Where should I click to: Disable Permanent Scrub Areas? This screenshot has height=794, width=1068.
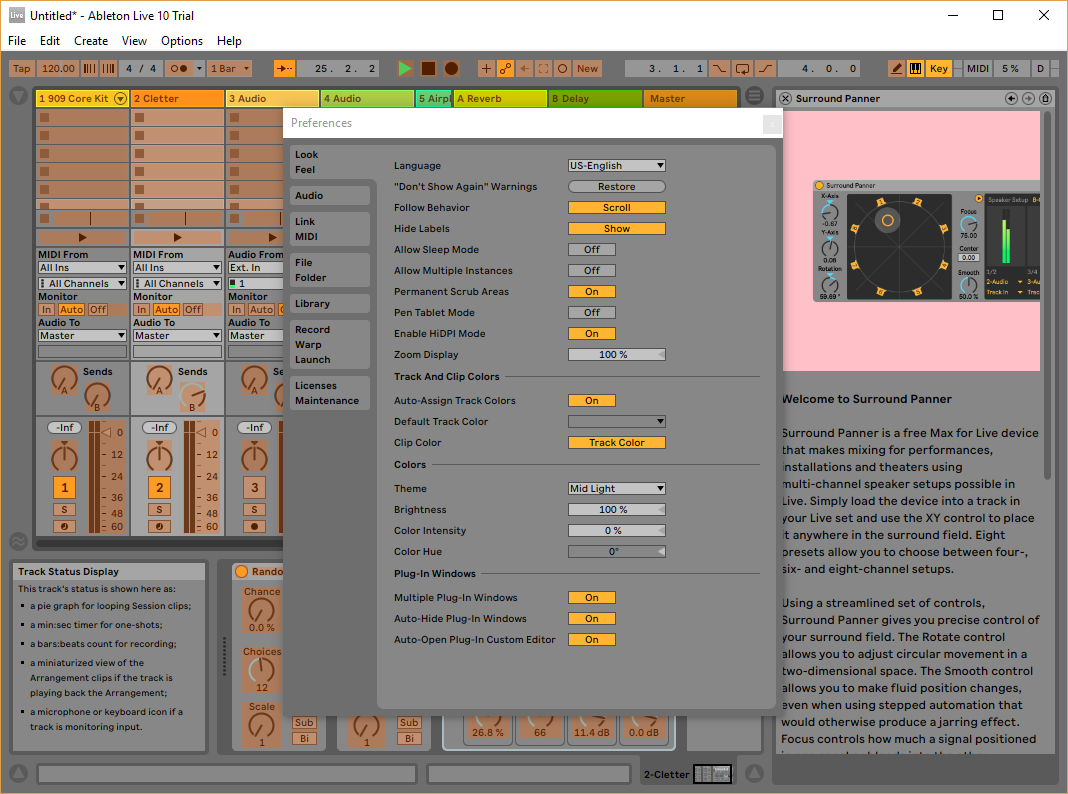point(592,292)
